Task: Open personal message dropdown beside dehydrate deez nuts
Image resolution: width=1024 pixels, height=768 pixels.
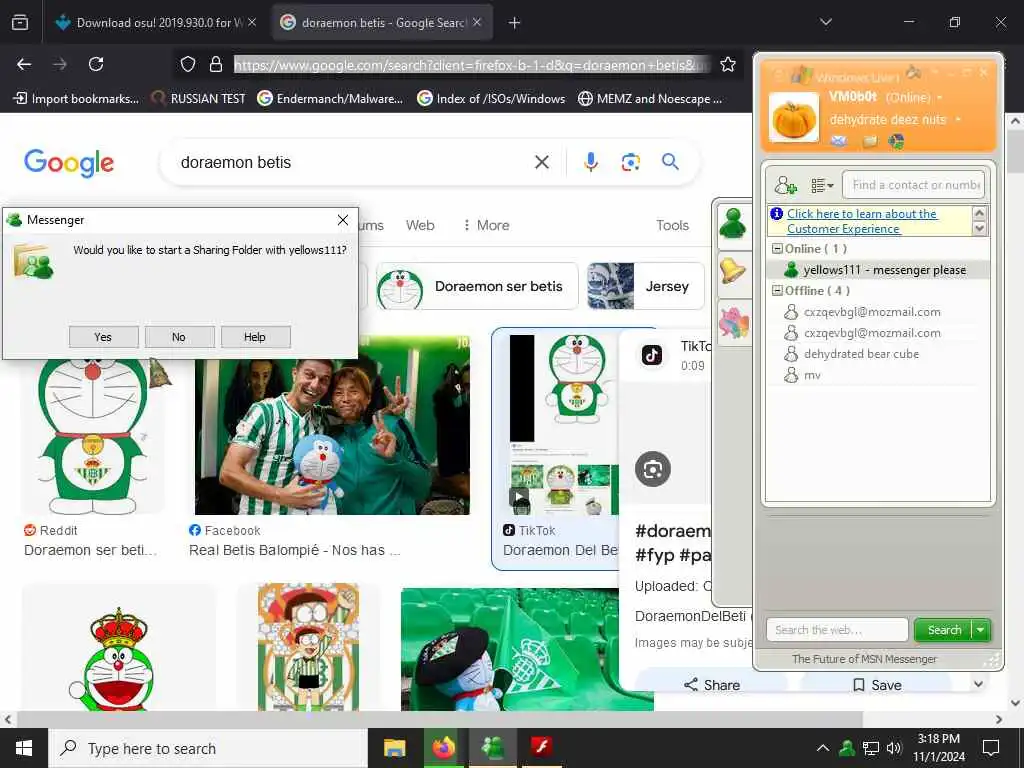Action: 957,120
